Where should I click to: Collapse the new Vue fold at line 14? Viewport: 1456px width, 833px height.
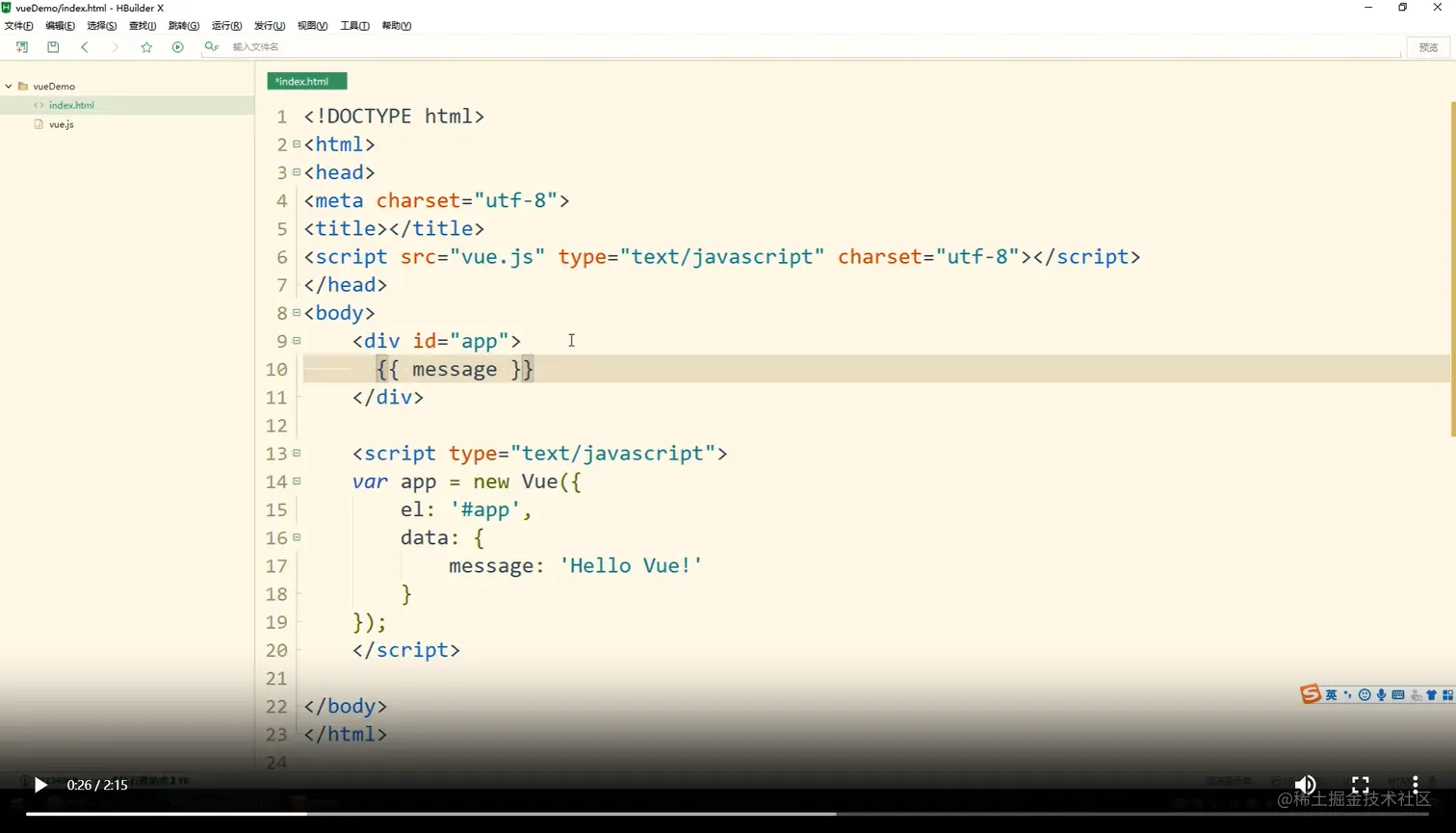tap(297, 482)
